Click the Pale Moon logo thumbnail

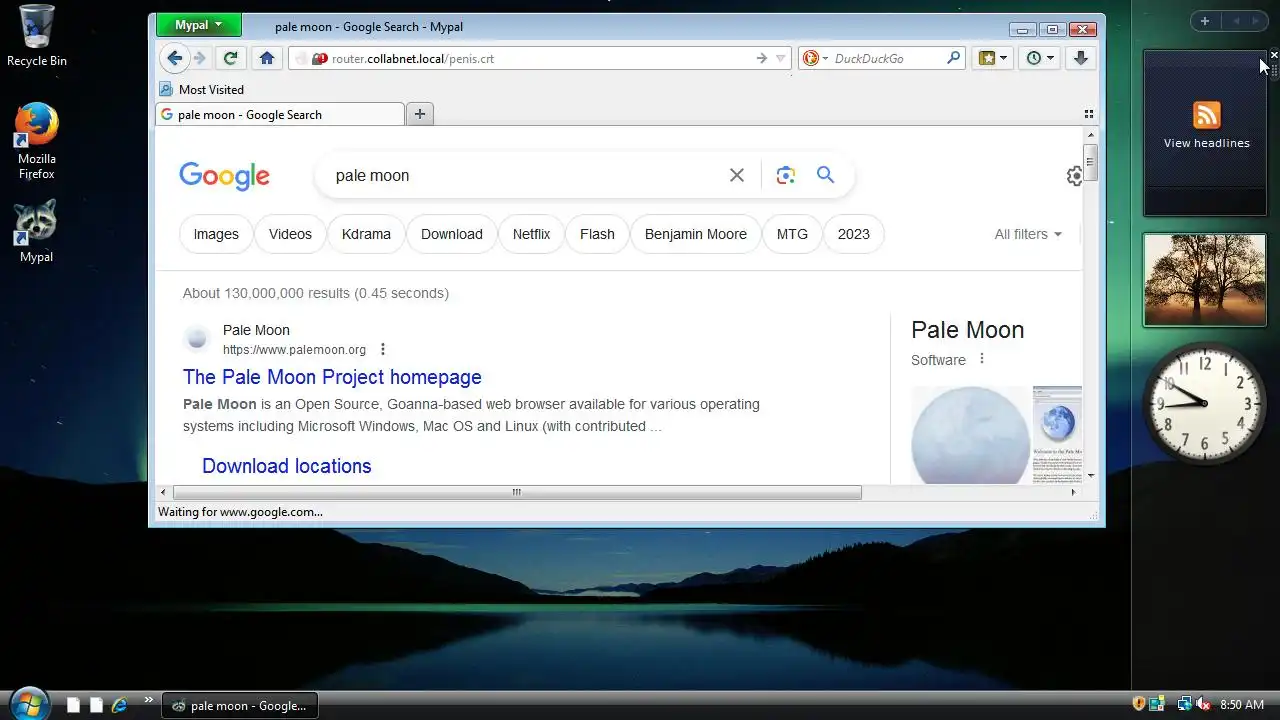(x=970, y=436)
